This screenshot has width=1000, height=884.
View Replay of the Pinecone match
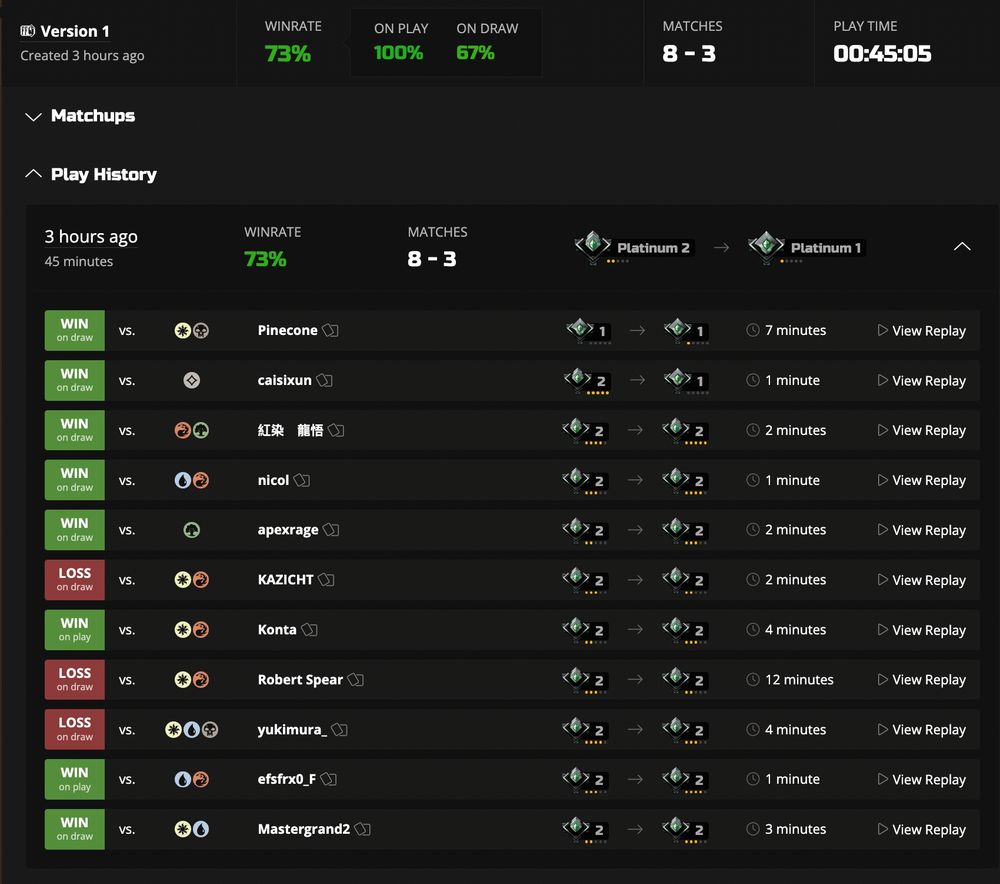922,330
